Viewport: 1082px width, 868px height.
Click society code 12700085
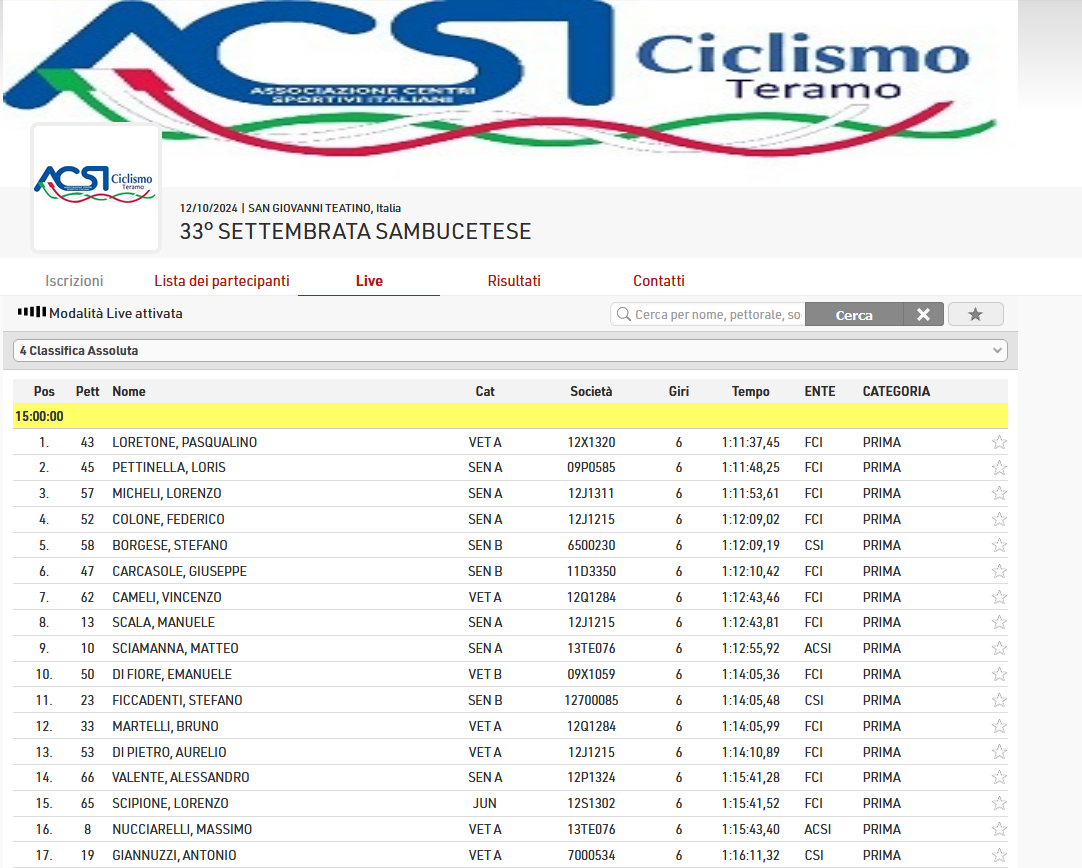click(x=591, y=700)
